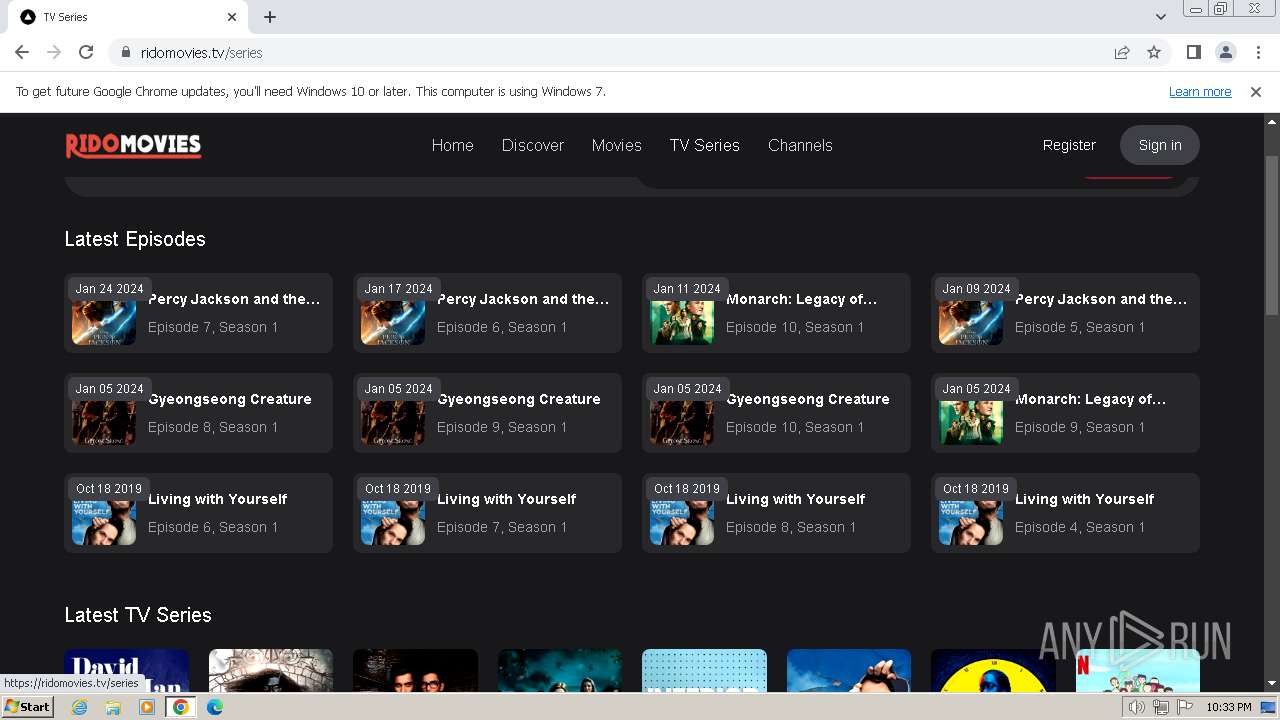This screenshot has width=1280, height=720.
Task: Open the Discover menu item
Action: (533, 145)
